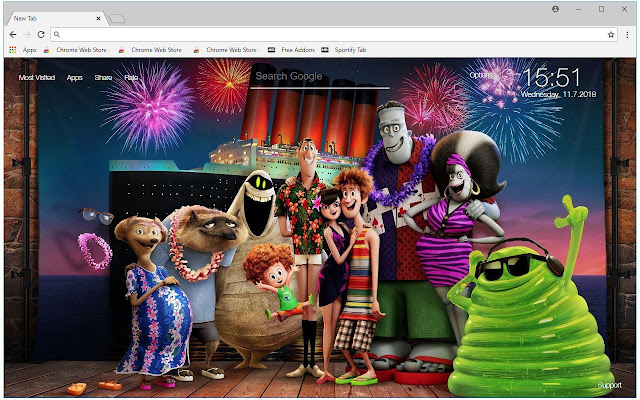This screenshot has width=640, height=400.
Task: Open the Sportify Tab bookmark
Action: coord(344,50)
